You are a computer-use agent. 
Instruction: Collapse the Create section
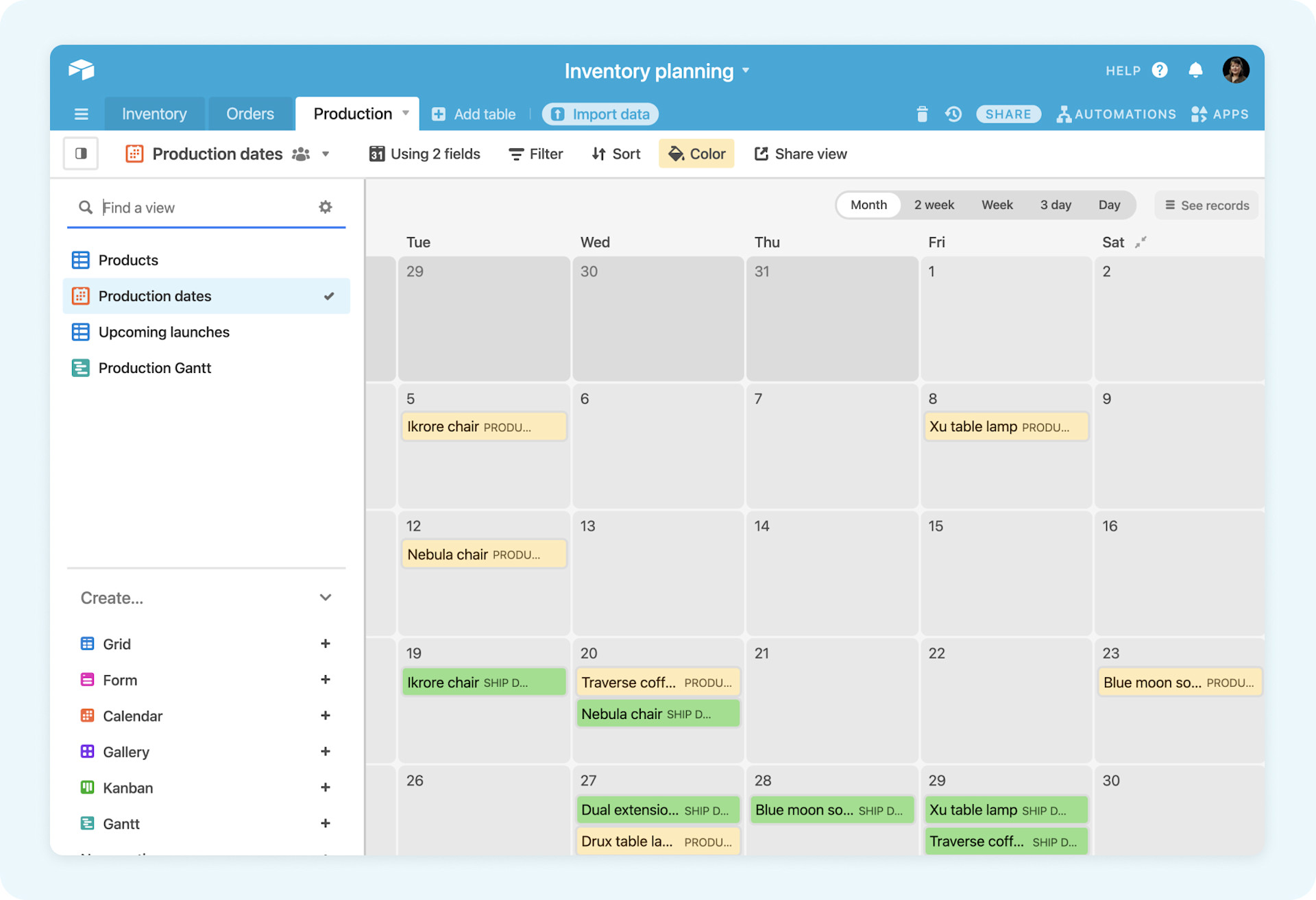pyautogui.click(x=326, y=597)
